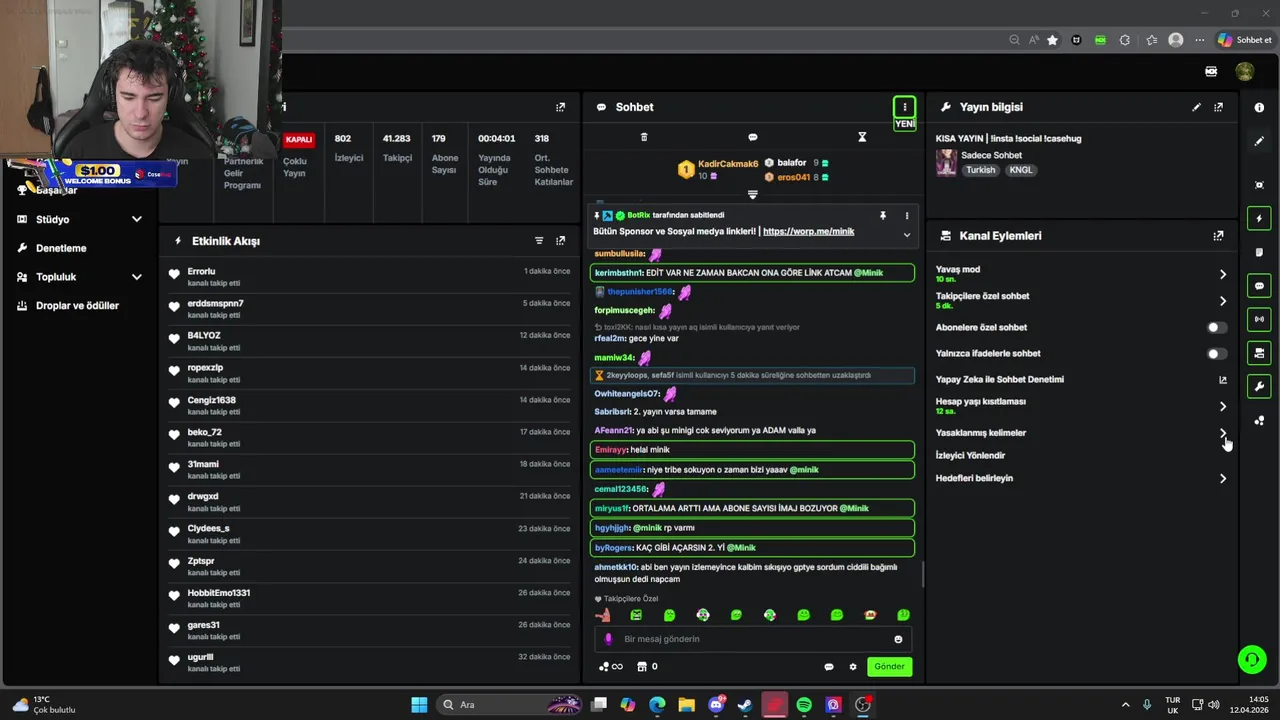The width and height of the screenshot is (1280, 720).
Task: Open chat settings gear icon
Action: (x=853, y=667)
